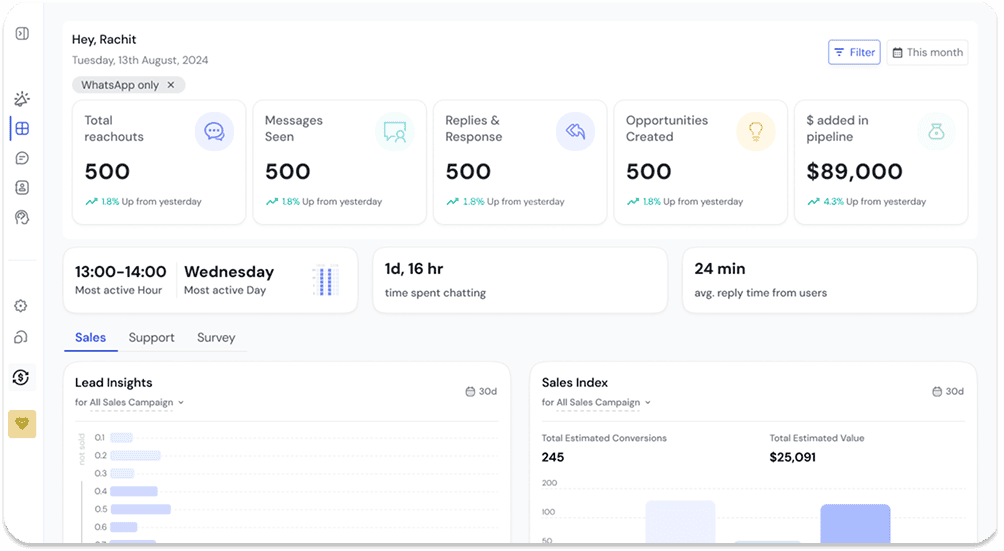The image size is (1004, 551).
Task: Collapse the sidebar panel toggle icon
Action: [22, 34]
